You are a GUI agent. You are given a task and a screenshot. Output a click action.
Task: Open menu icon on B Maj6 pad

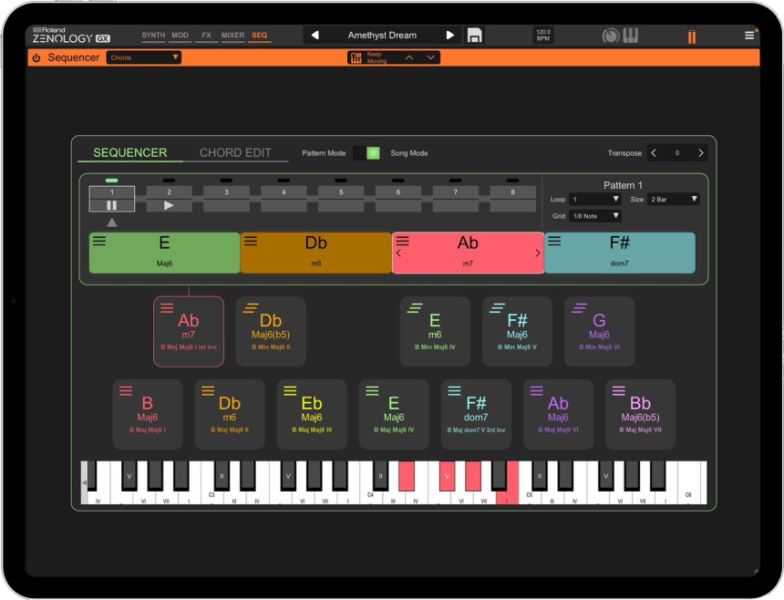click(x=126, y=391)
